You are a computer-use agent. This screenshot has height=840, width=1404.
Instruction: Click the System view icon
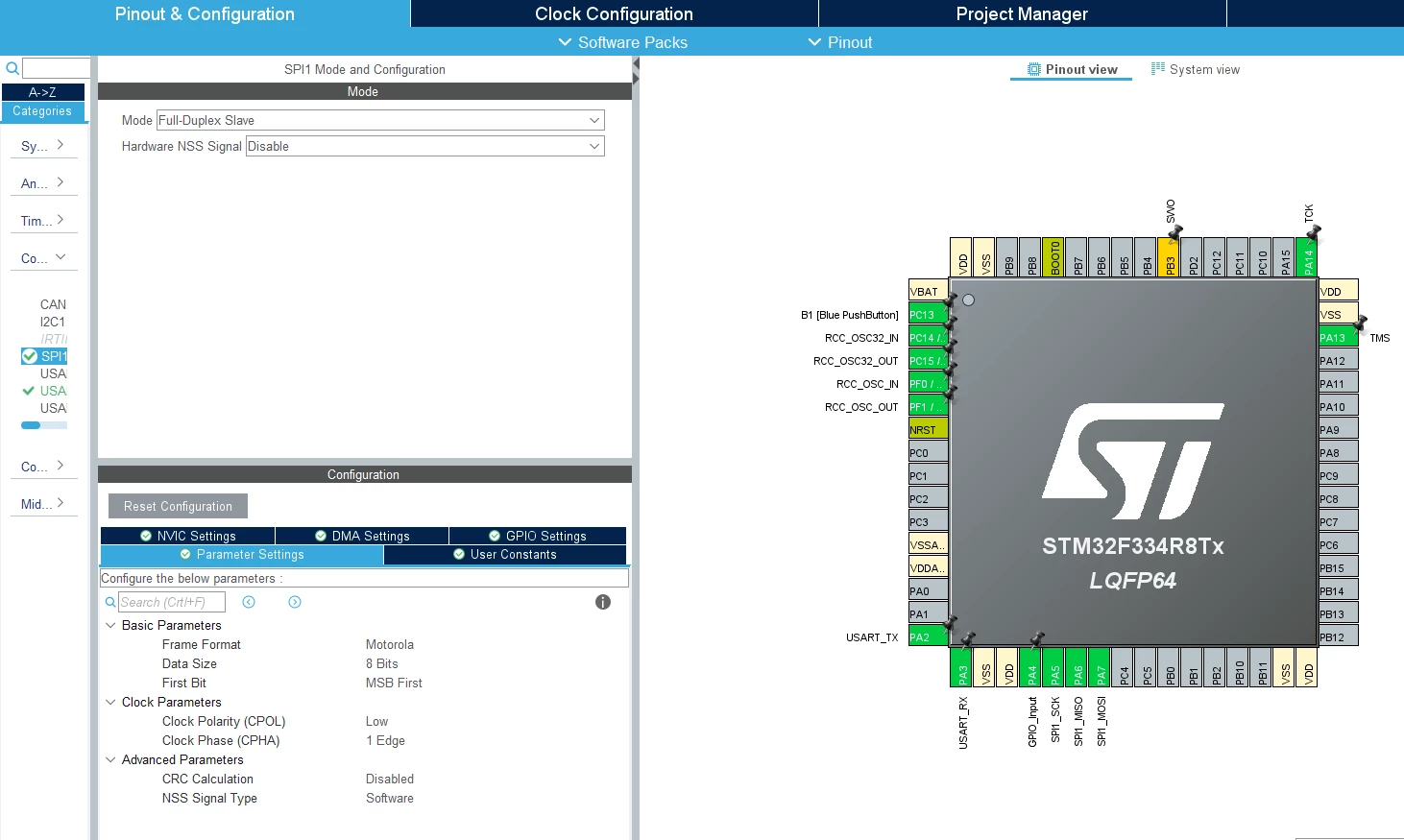tap(1158, 69)
